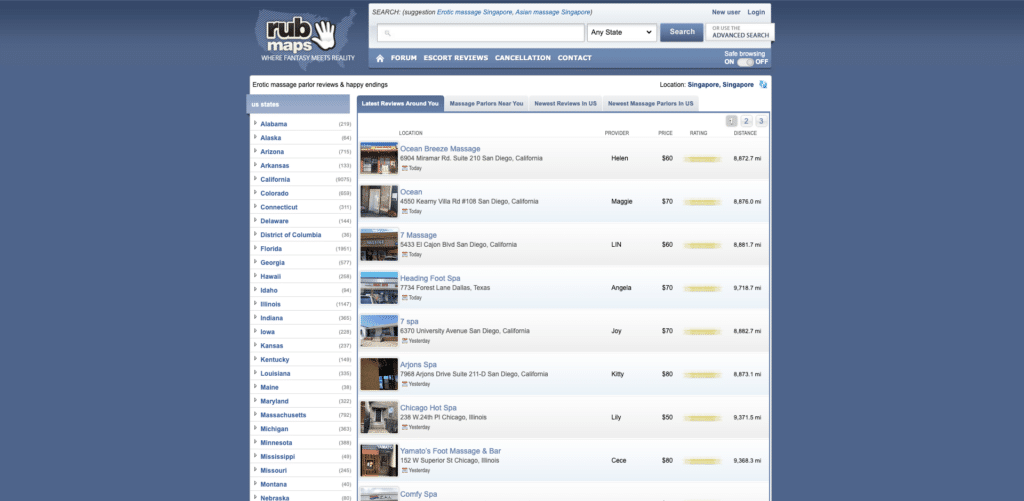Screen dimensions: 1024x501
Task: Click the calendar icon in the Chicago Hot Spa row
Action: pos(404,427)
